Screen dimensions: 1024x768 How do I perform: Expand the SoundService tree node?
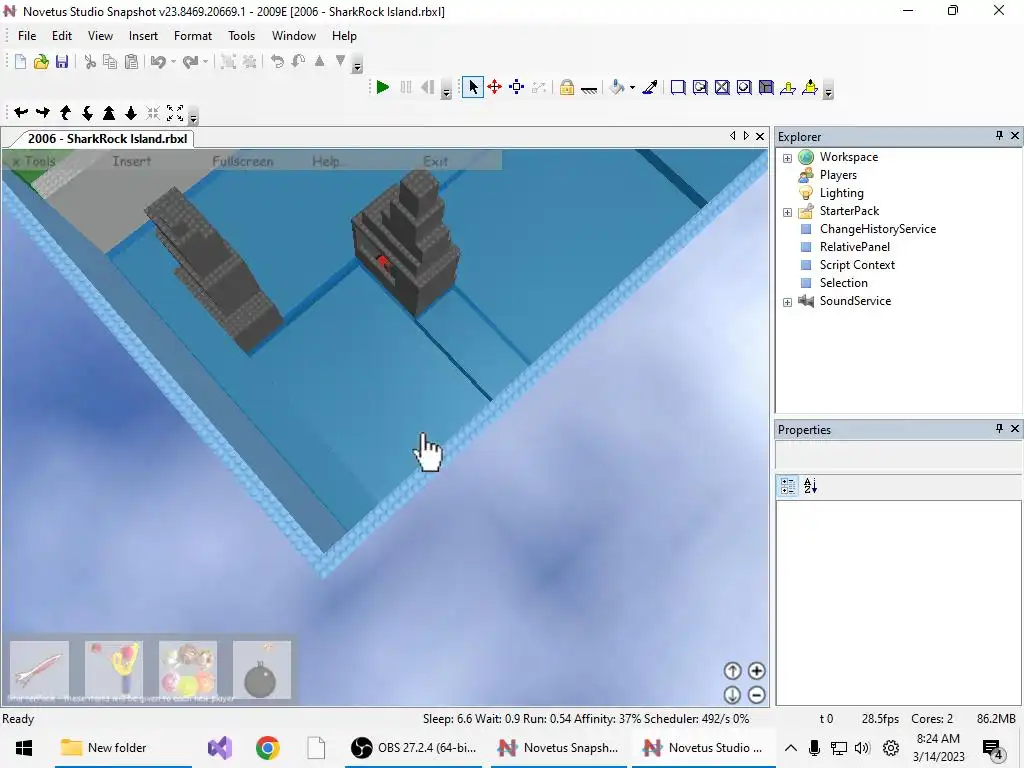[x=788, y=302]
